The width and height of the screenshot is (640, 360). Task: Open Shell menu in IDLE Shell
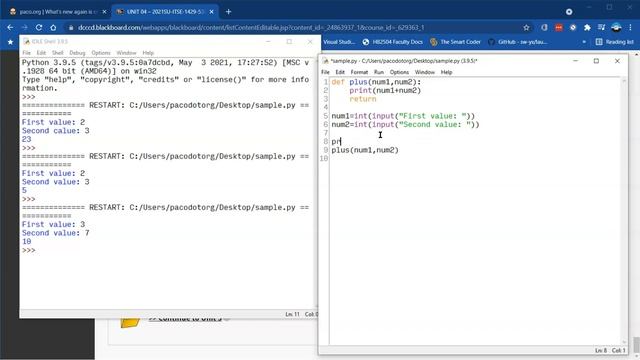pos(58,53)
